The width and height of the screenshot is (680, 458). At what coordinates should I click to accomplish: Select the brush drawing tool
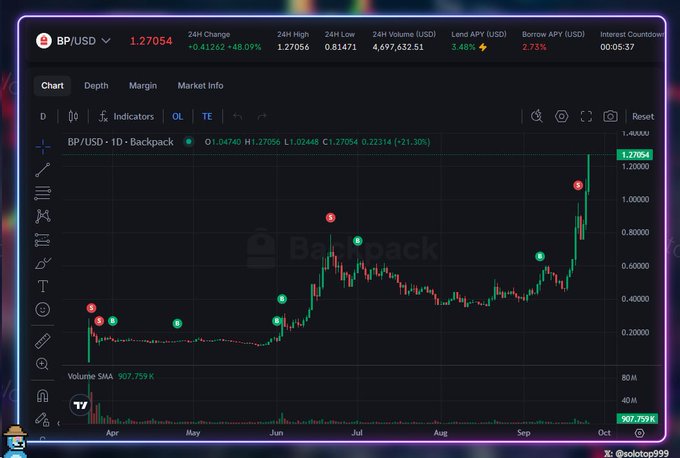[x=42, y=263]
